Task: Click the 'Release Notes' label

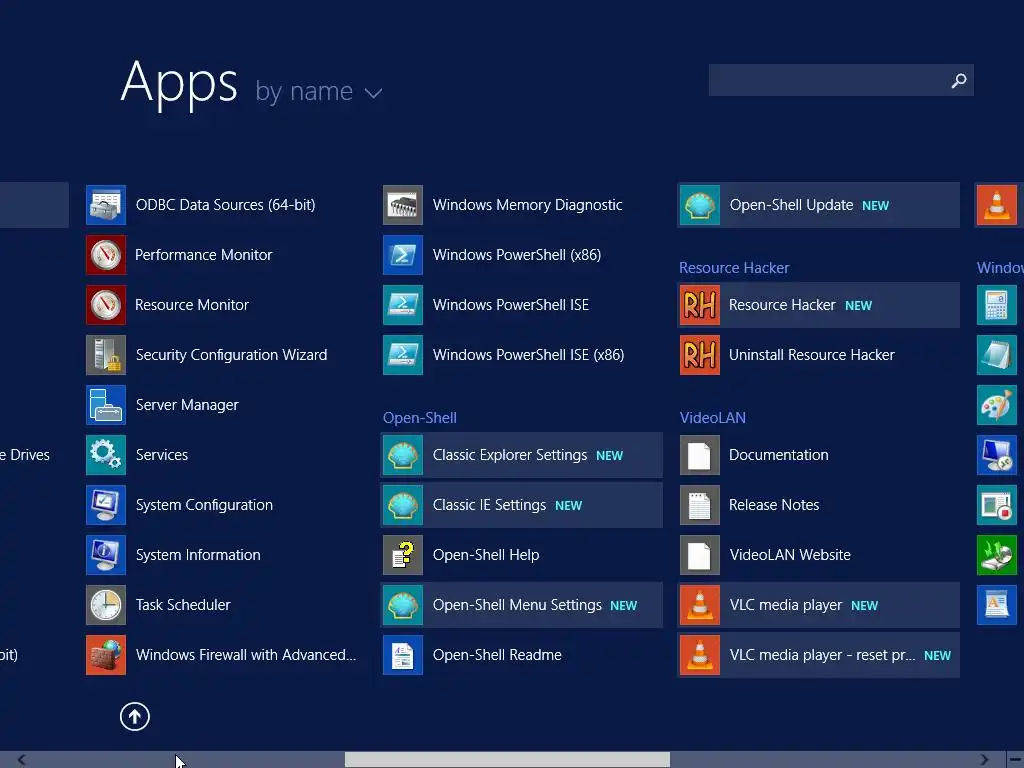Action: point(774,505)
